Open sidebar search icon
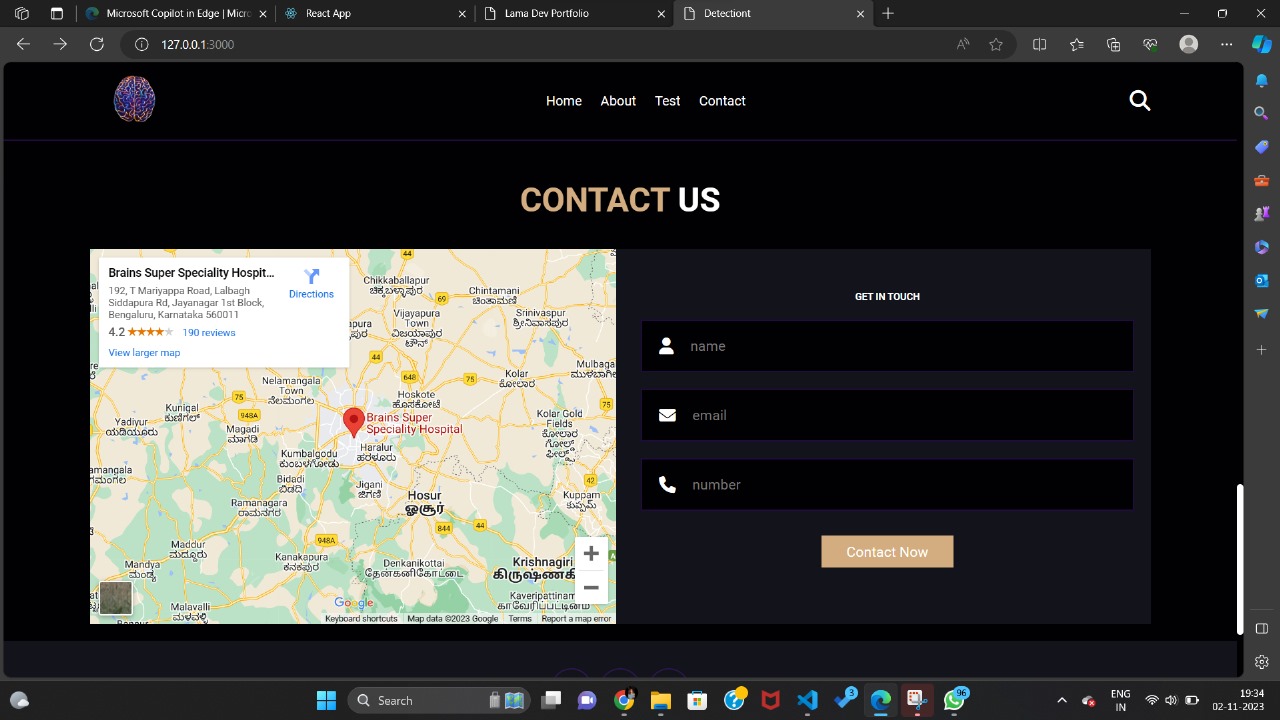This screenshot has height=720, width=1280. click(1262, 114)
